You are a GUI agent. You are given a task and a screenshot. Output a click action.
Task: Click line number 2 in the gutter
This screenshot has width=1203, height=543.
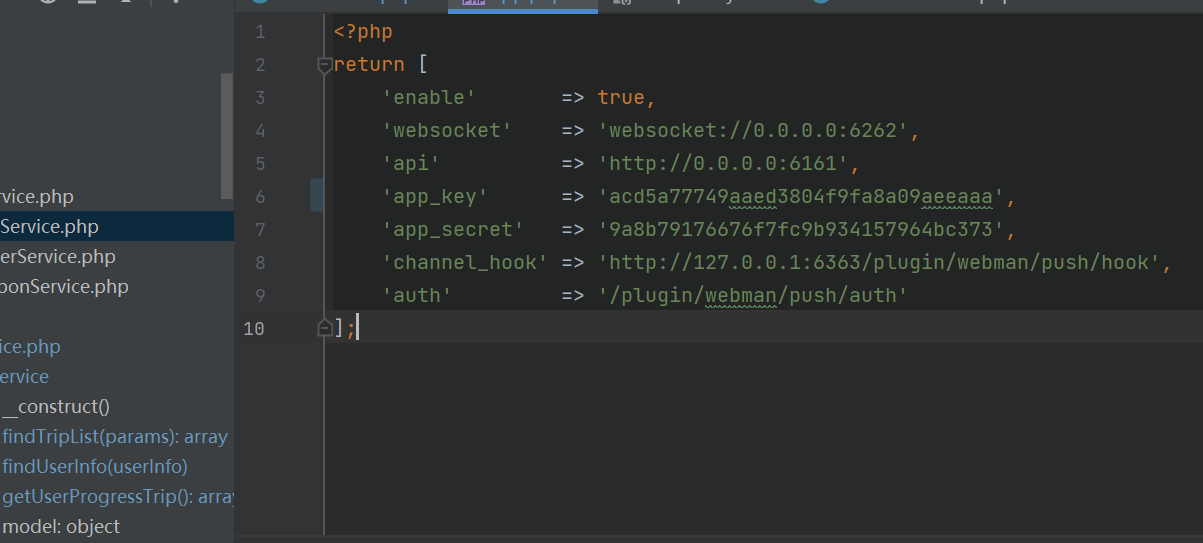(x=260, y=65)
